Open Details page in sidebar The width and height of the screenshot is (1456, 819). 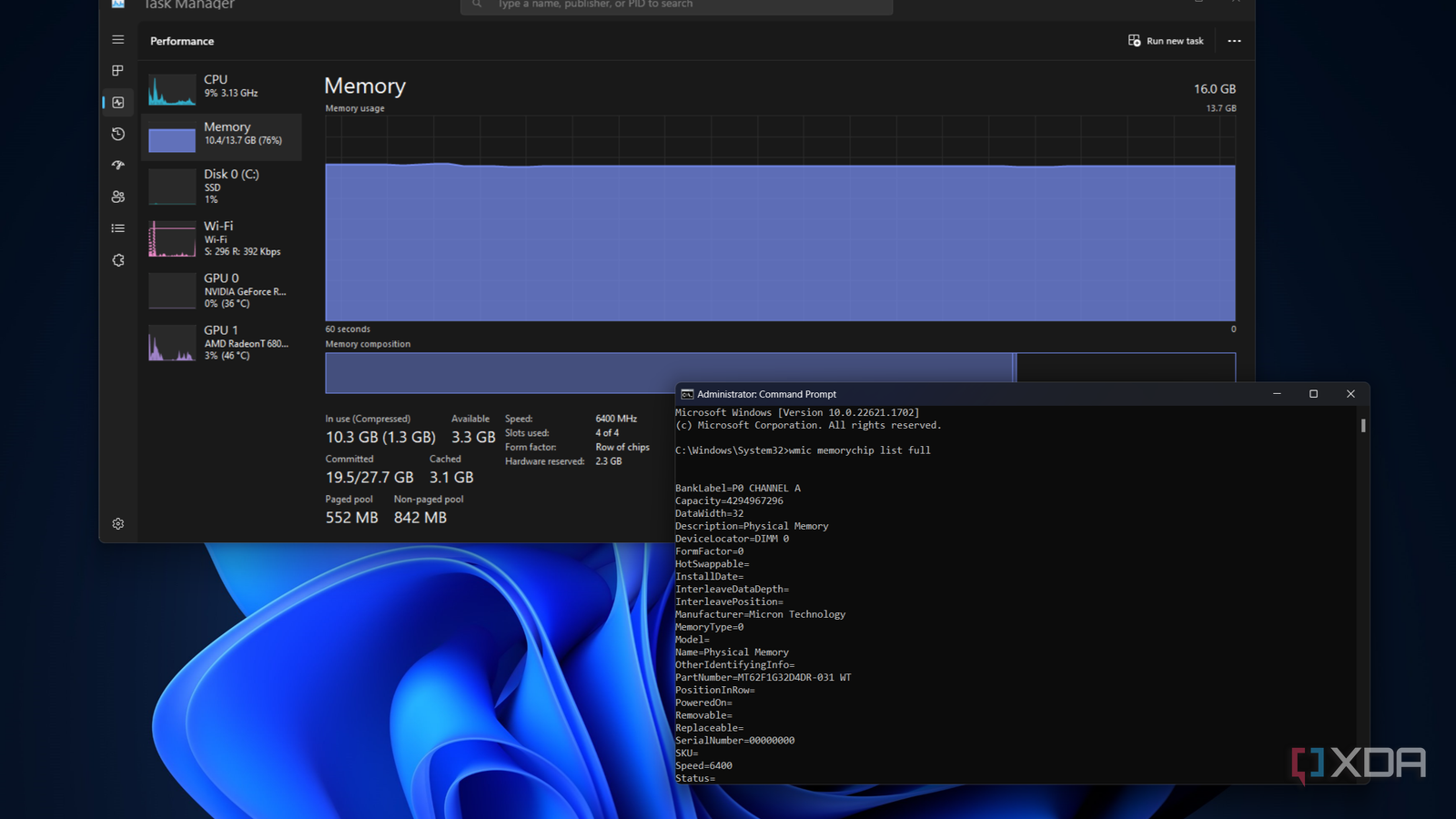[118, 228]
